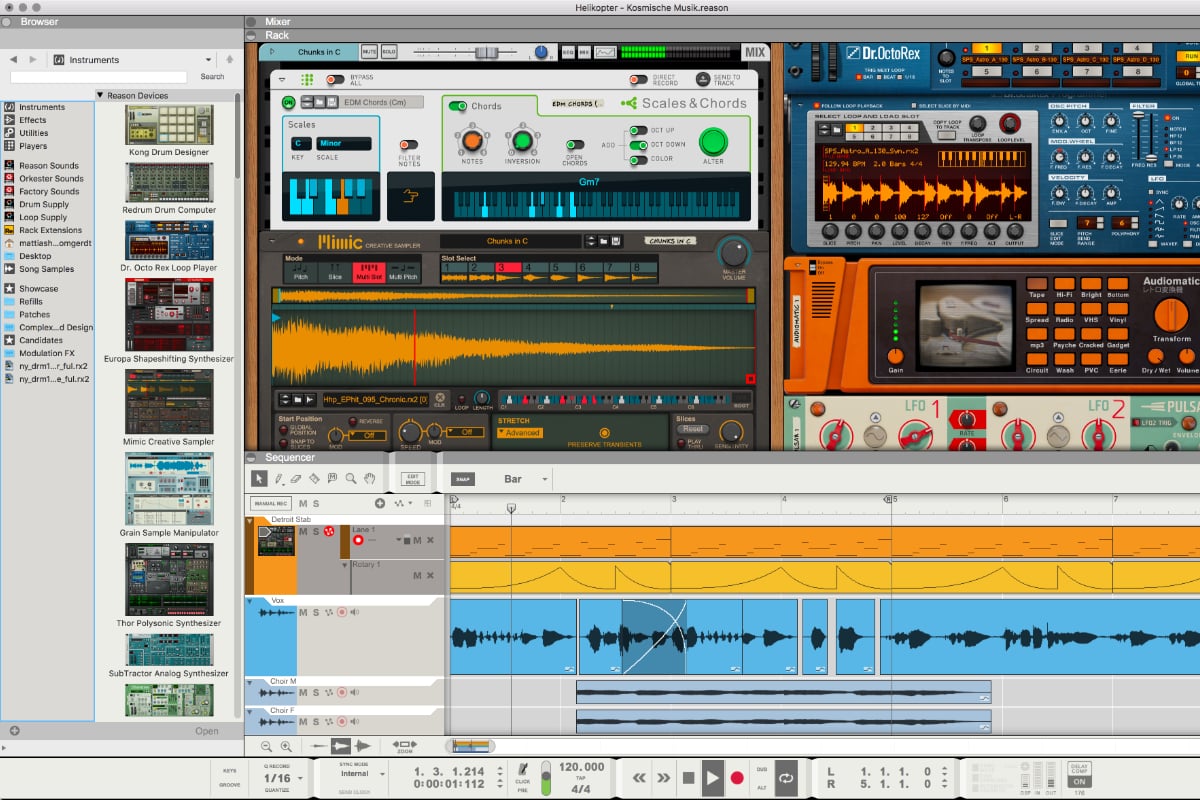Select the Eraser tool in sequencer

pos(297,479)
